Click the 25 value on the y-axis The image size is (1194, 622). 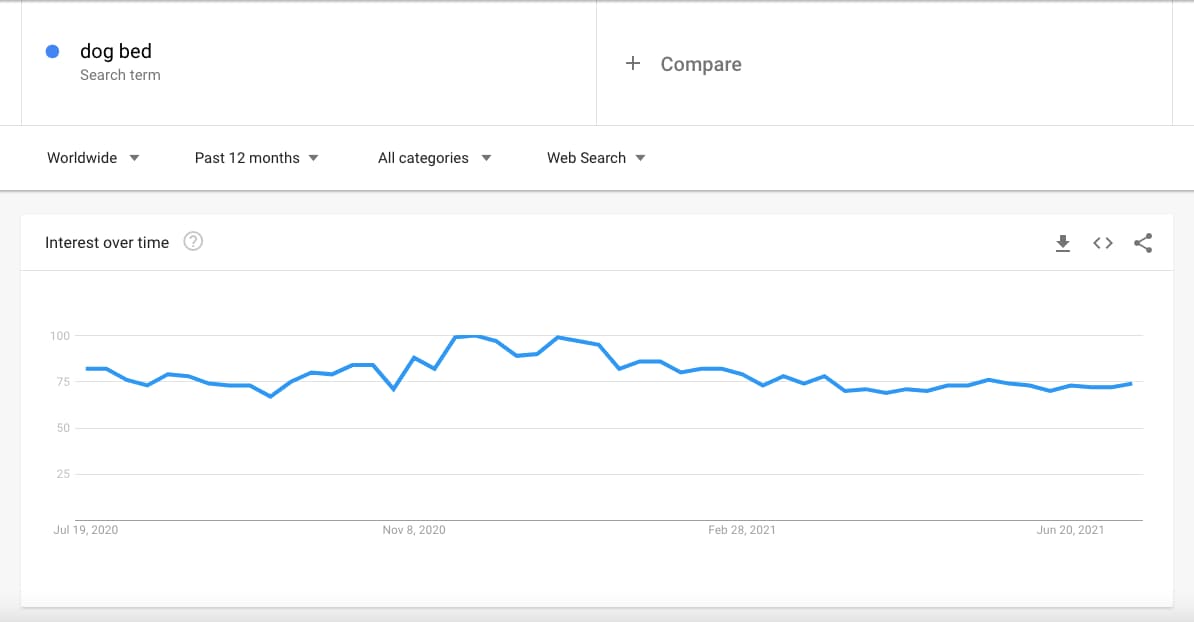(62, 474)
